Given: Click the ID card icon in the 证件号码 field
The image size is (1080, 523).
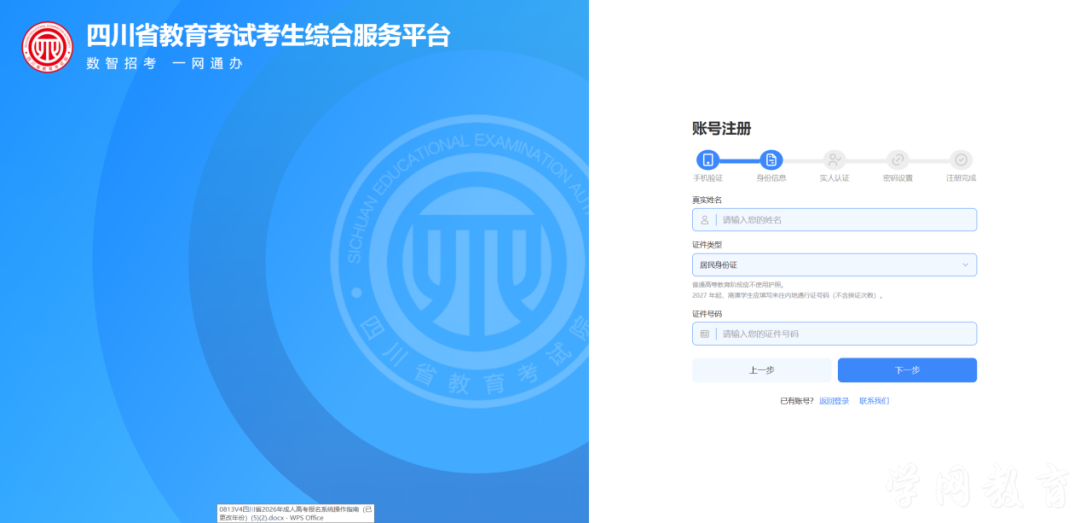Looking at the screenshot, I should click(x=705, y=334).
